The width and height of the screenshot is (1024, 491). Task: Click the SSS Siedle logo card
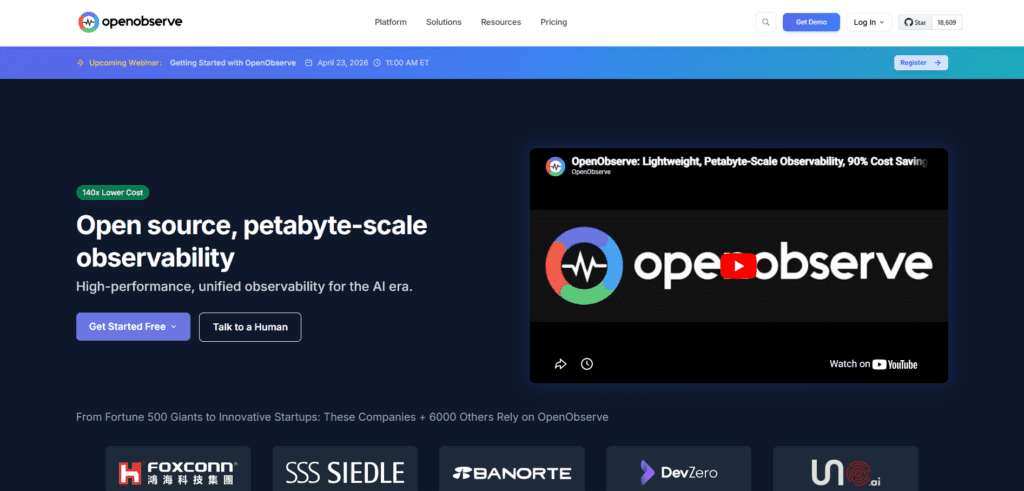[345, 469]
